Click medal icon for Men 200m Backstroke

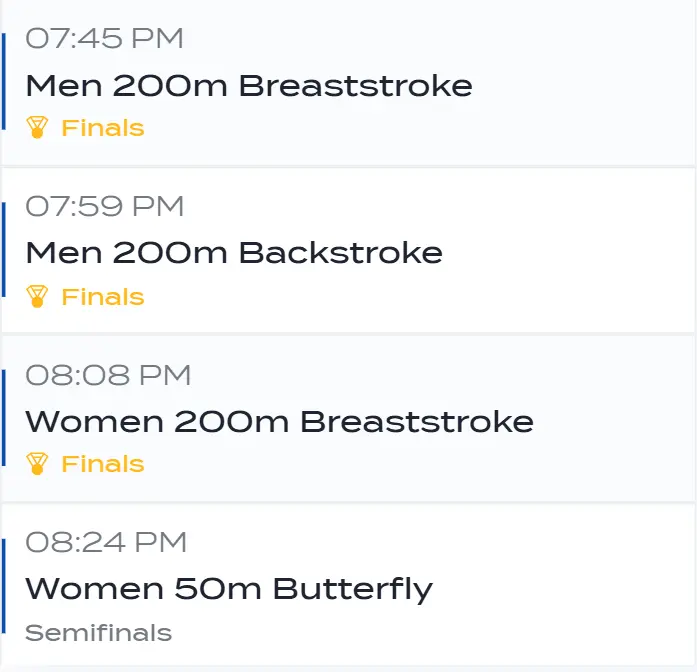38,296
